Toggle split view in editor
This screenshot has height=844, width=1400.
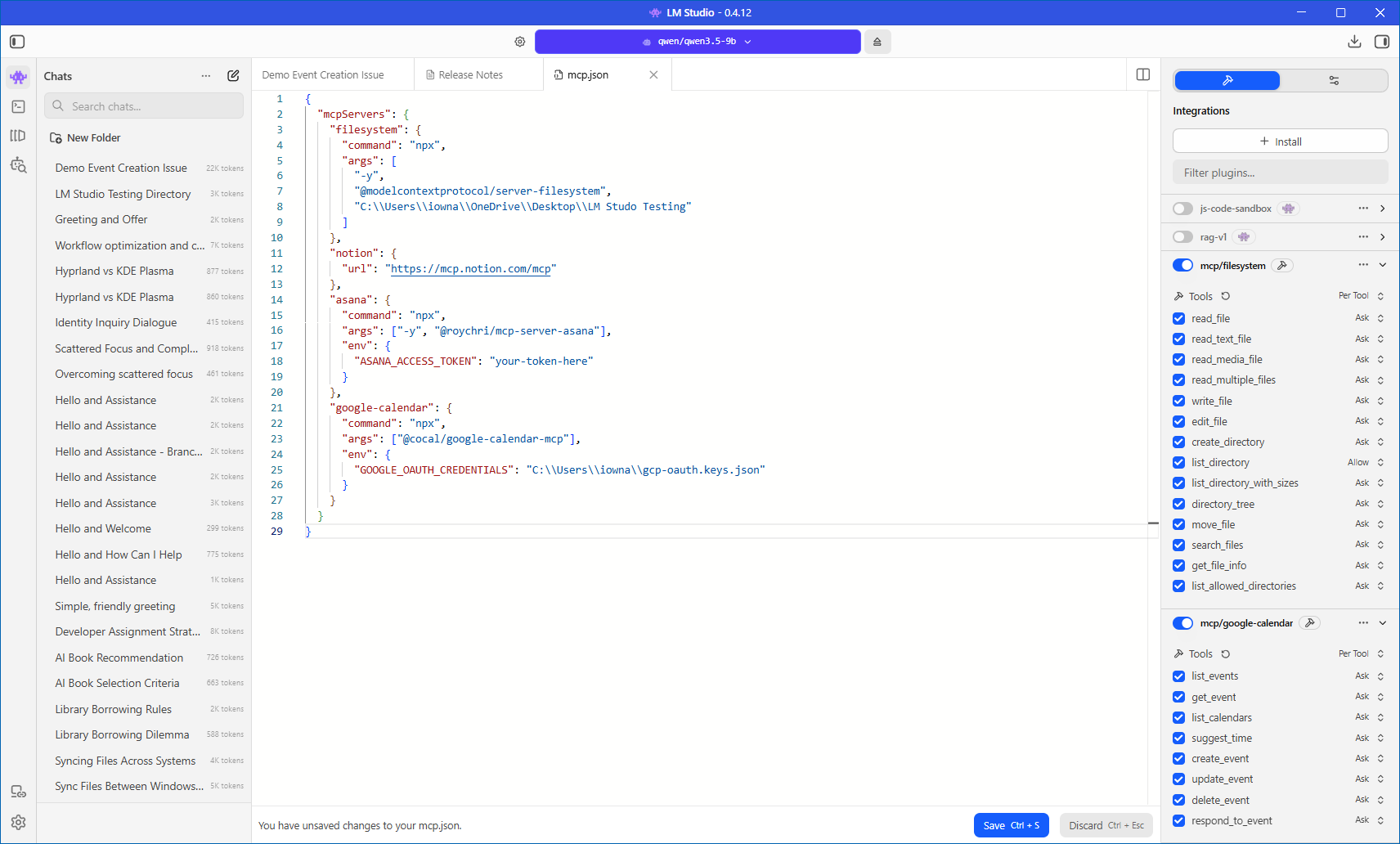pos(1143,74)
